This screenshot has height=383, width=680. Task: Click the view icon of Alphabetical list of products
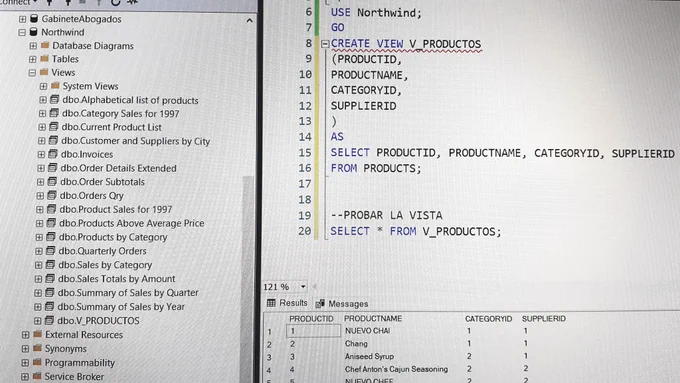(54, 100)
